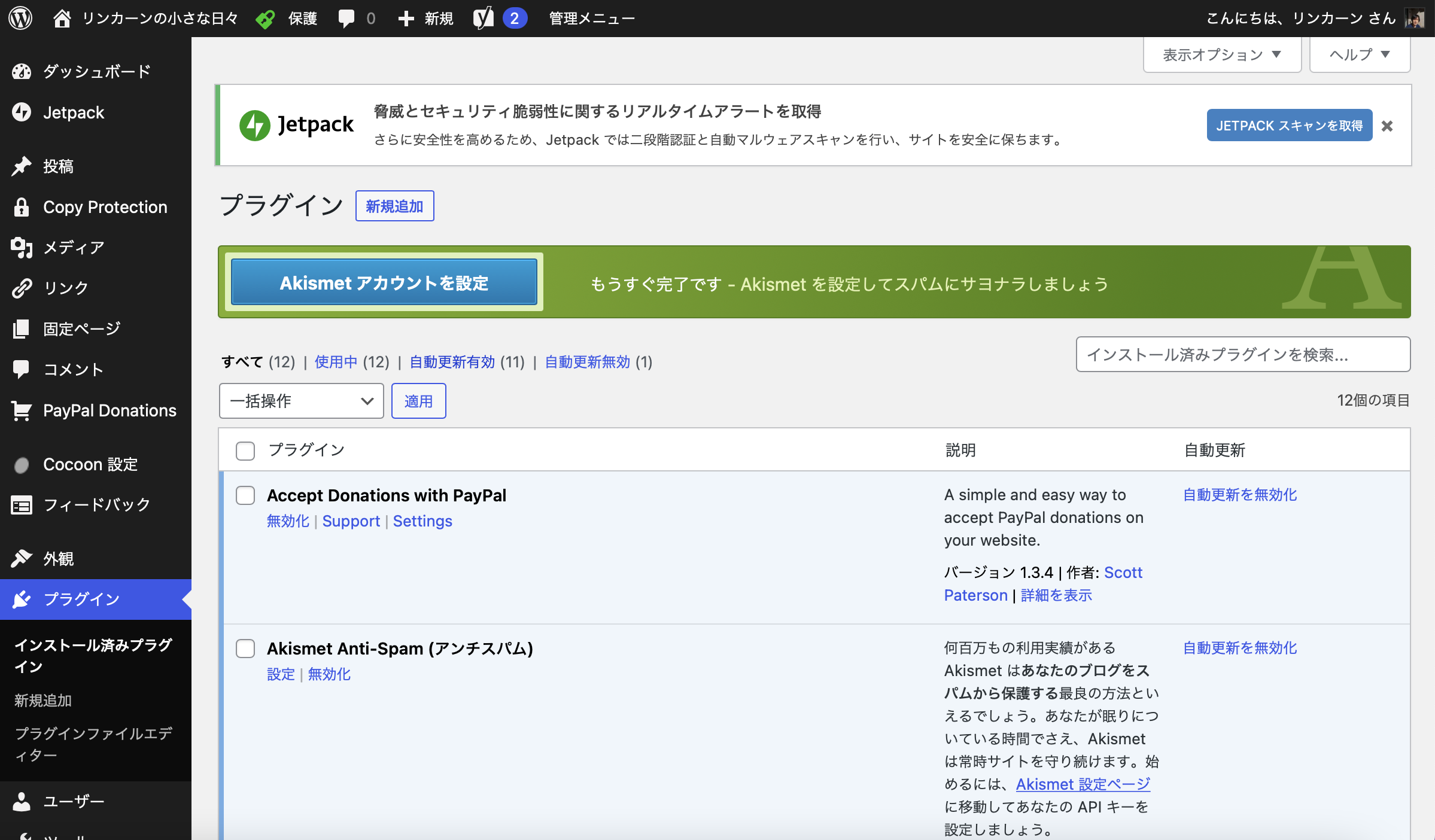
Task: Disable auto-update for Accept Donations with PayPal
Action: (1240, 495)
